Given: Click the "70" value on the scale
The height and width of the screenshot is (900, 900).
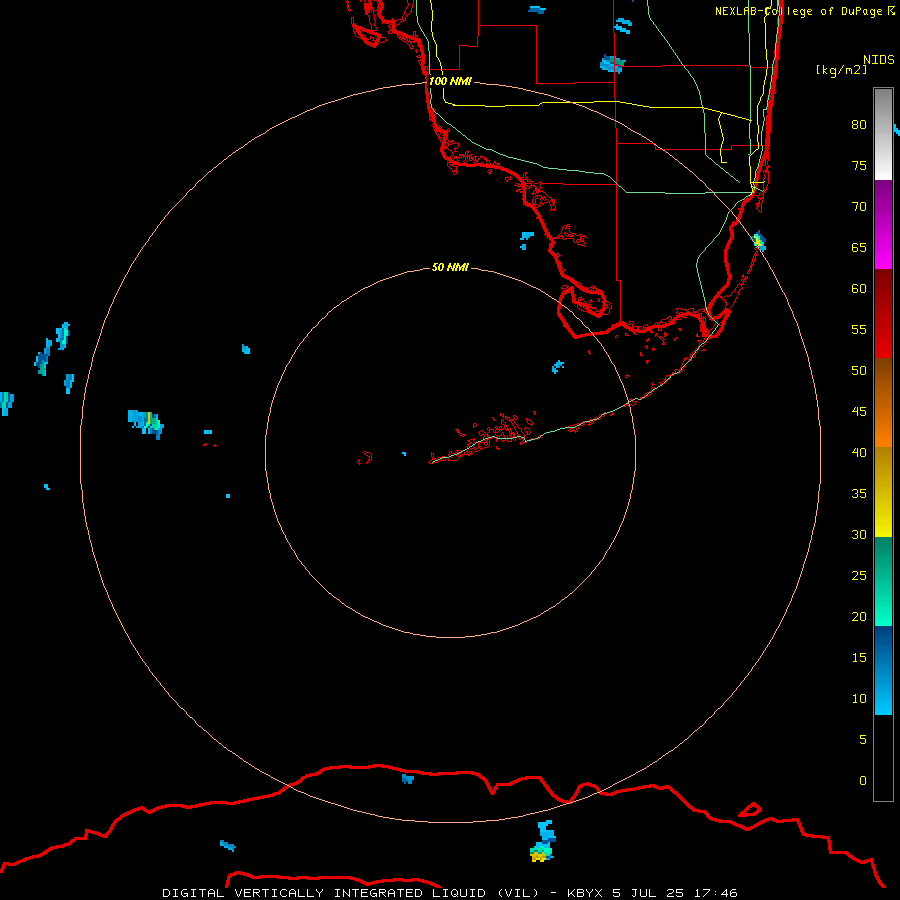Looking at the screenshot, I should coord(859,207).
